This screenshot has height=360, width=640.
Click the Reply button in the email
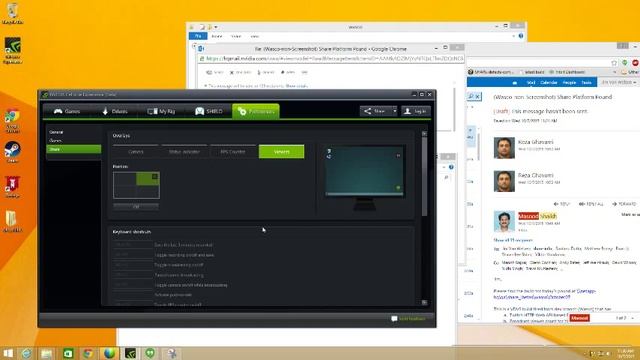(561, 204)
